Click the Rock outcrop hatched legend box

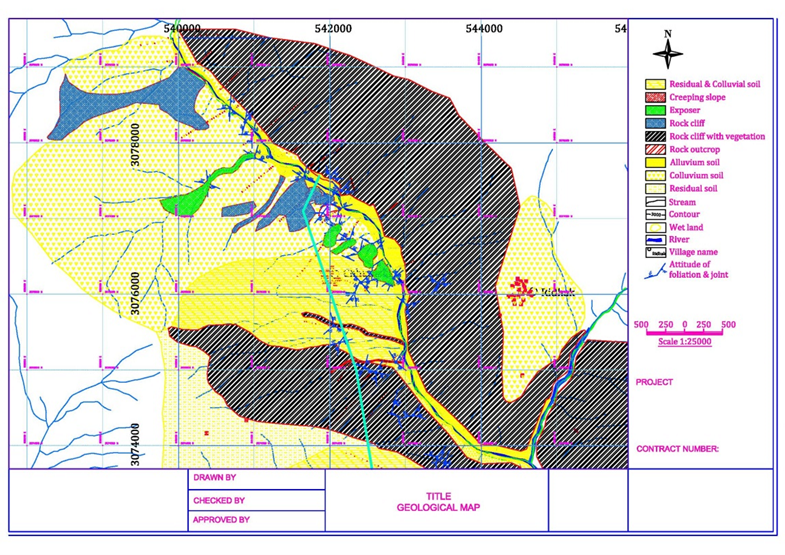click(x=655, y=149)
